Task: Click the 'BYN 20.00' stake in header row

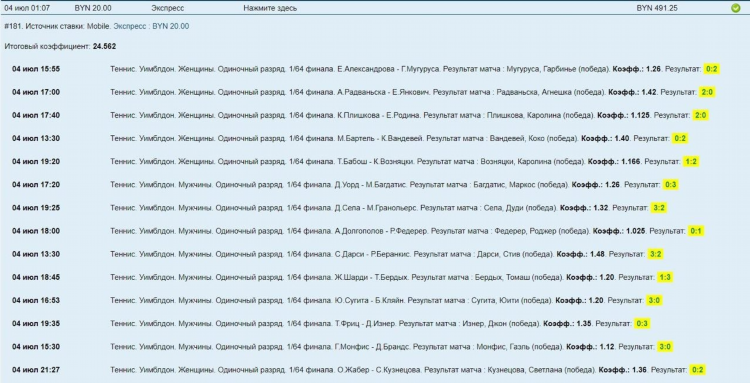Action: click(x=93, y=8)
